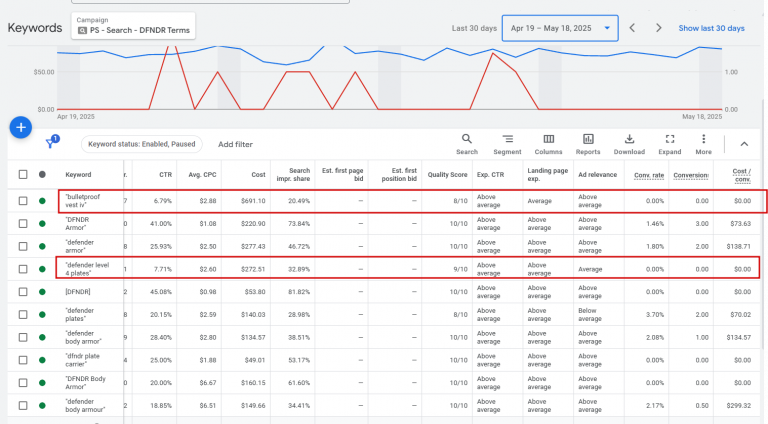The height and width of the screenshot is (424, 768).
Task: Click the 9/10 quality score cell
Action: coord(460,269)
